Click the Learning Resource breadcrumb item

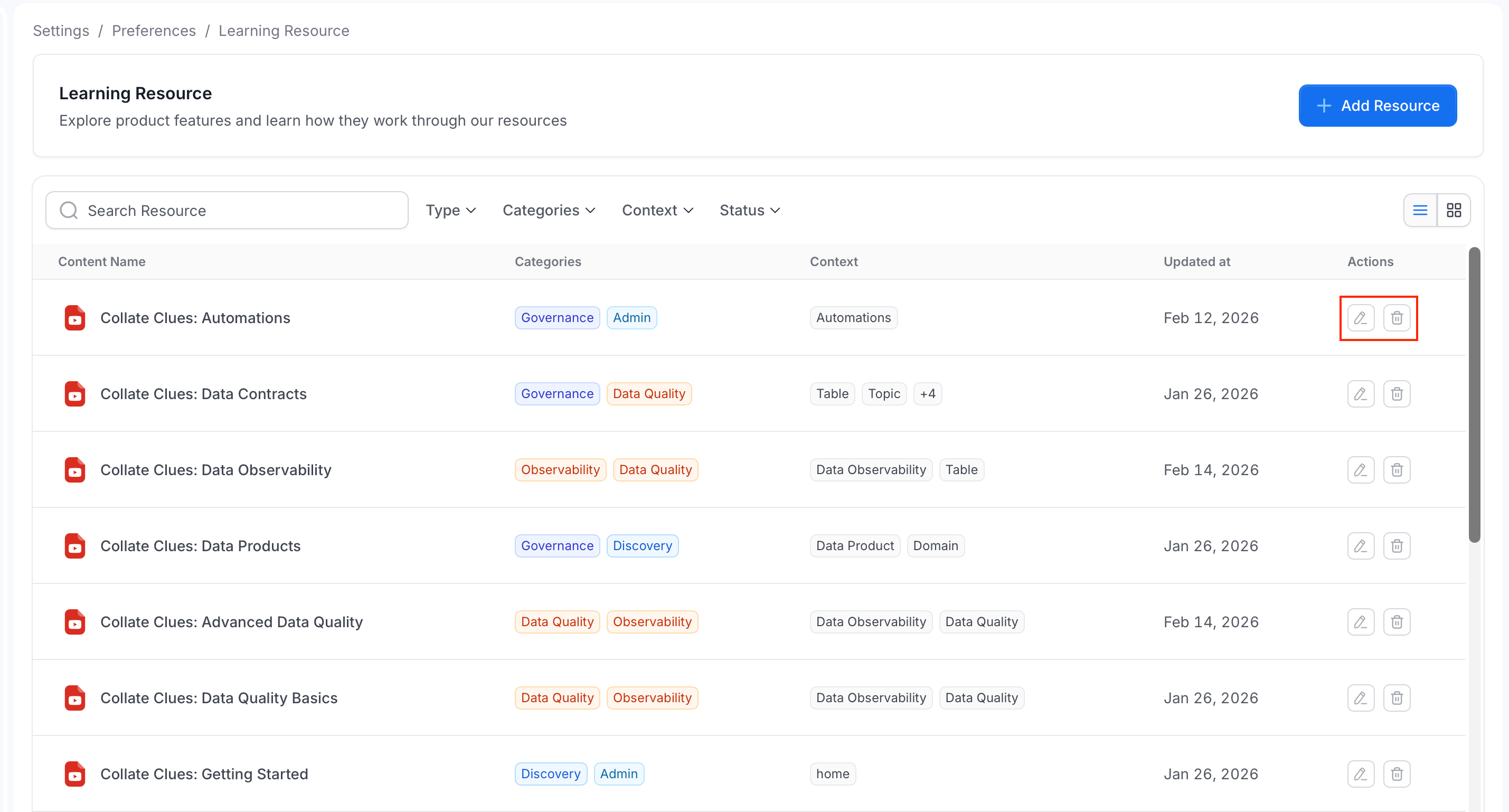pos(284,31)
